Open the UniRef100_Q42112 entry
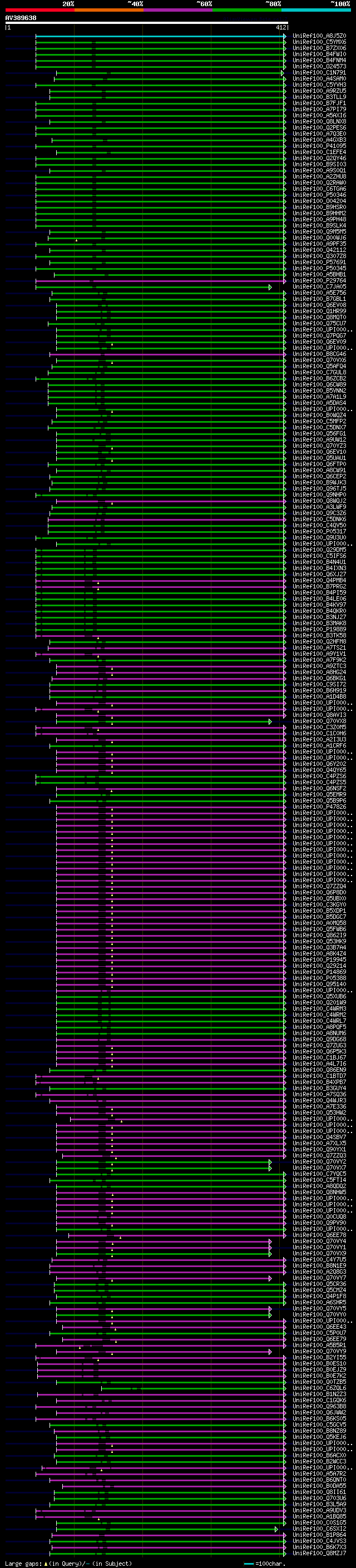The image size is (356, 1568). pyautogui.click(x=319, y=250)
